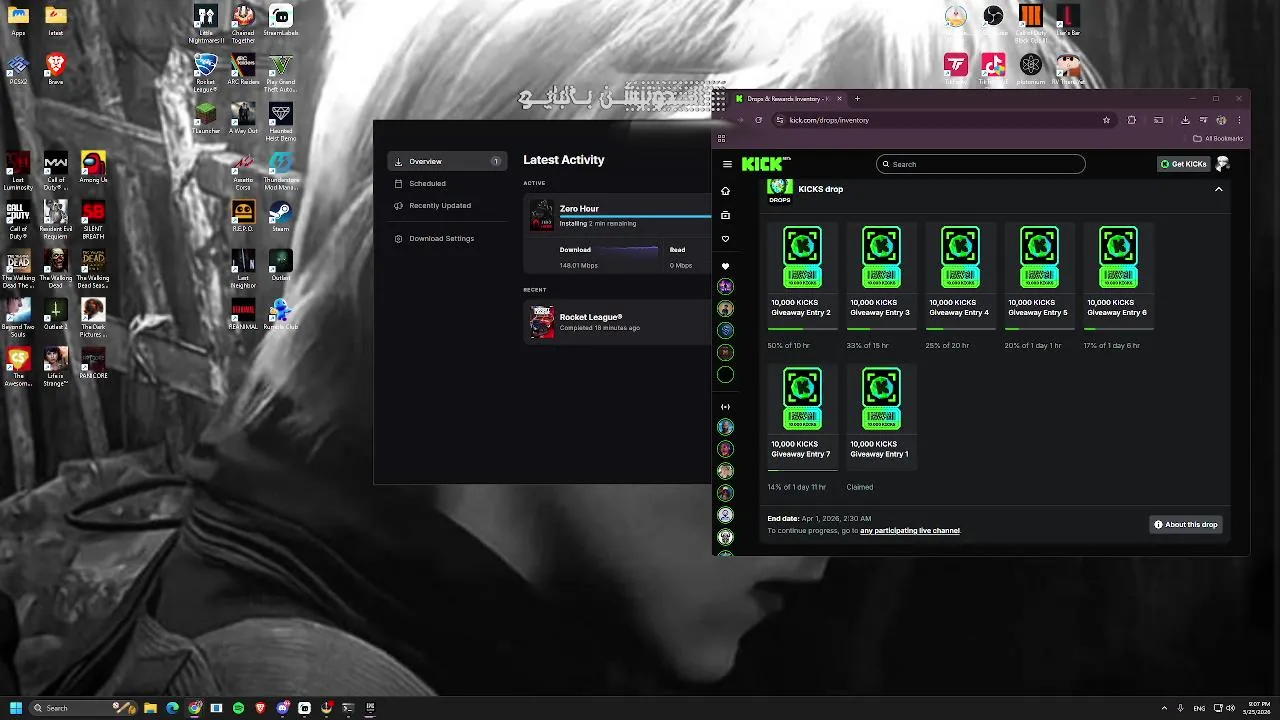Select Recently Updated in Epic downloads
The image size is (1280, 720).
[448, 205]
